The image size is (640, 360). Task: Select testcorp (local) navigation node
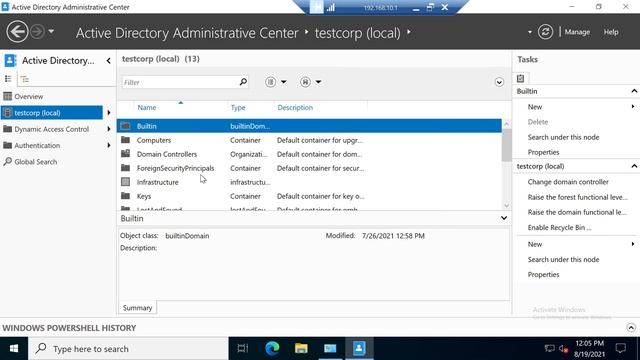tap(52, 113)
